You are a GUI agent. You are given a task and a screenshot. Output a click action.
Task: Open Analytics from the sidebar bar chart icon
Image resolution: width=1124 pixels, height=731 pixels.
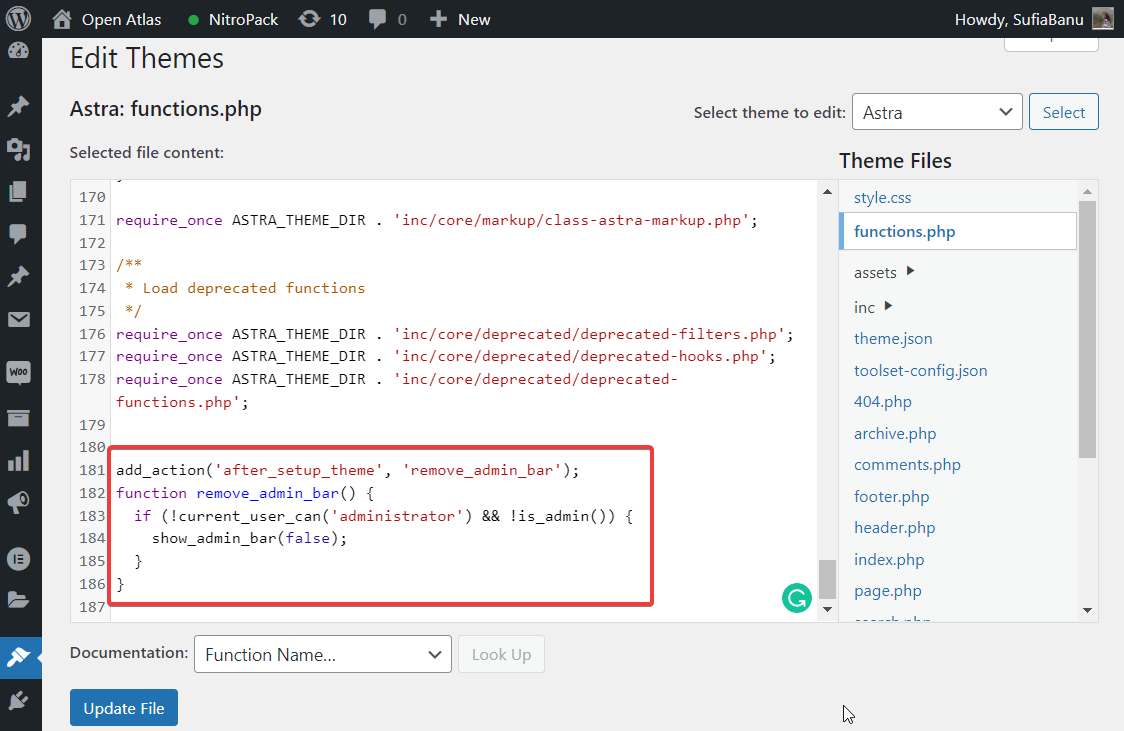click(19, 461)
